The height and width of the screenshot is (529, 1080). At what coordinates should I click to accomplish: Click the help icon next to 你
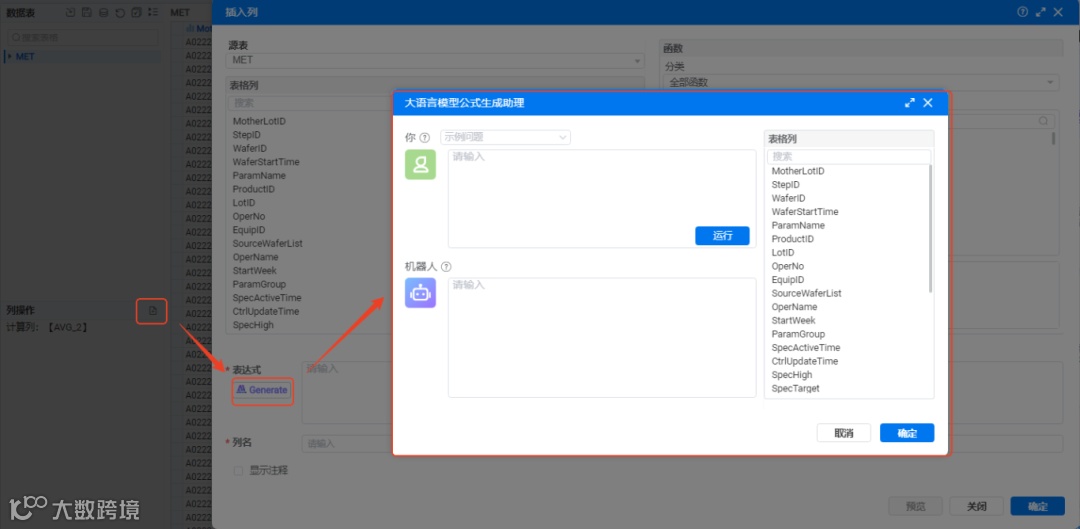click(x=424, y=138)
